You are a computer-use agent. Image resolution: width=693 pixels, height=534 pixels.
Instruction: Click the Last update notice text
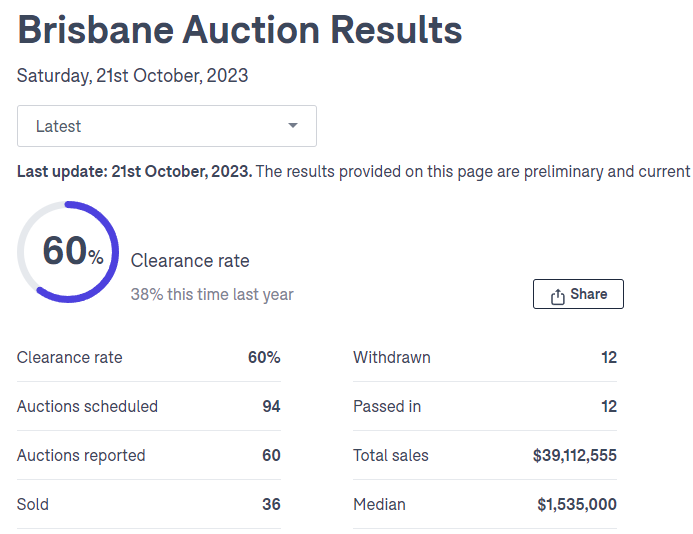click(353, 171)
